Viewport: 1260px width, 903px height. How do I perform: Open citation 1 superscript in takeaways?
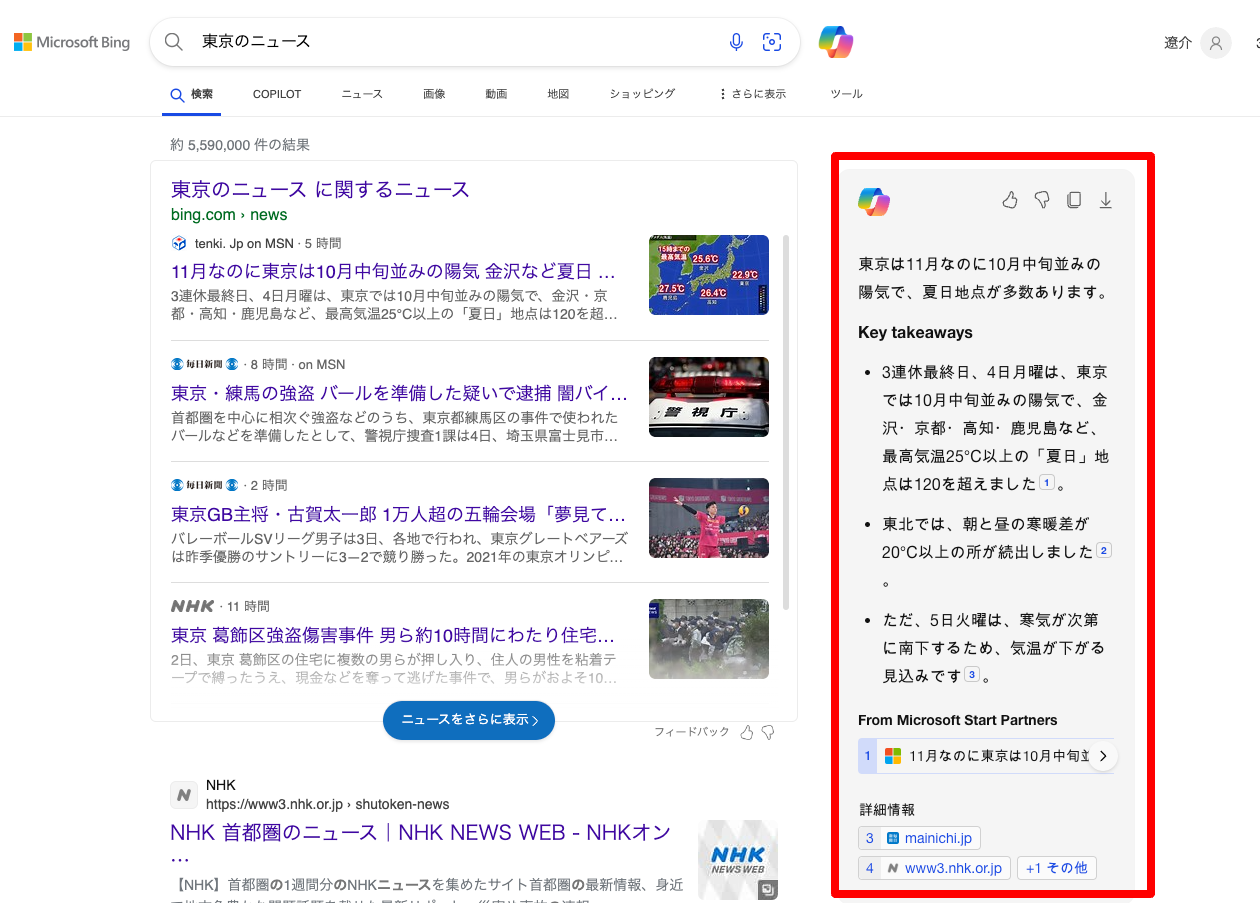point(1047,483)
